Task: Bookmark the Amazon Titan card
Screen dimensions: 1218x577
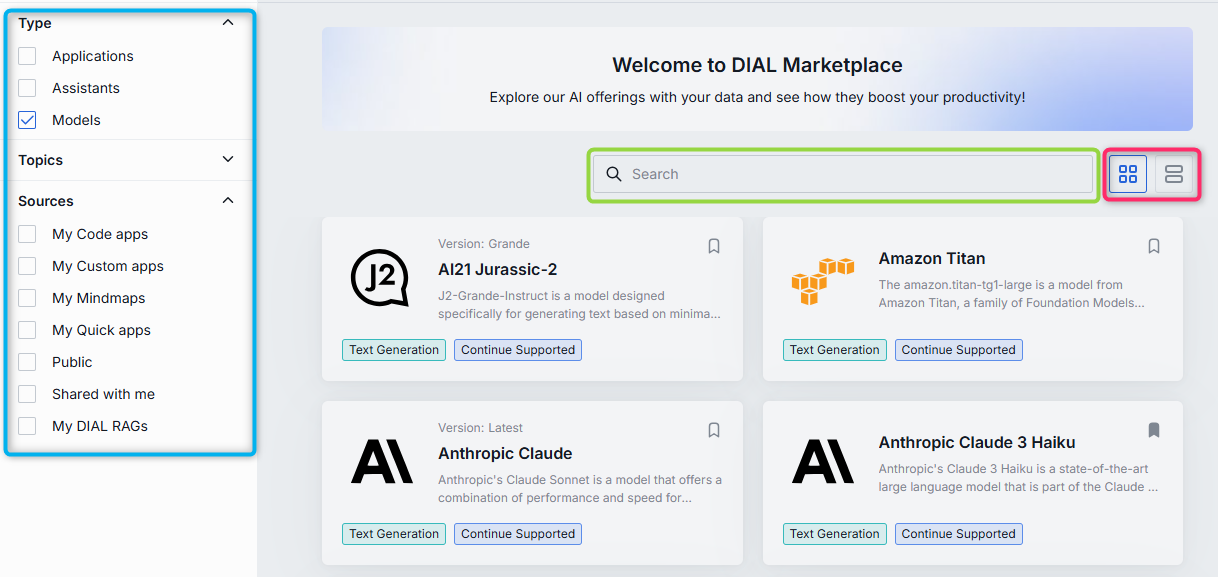Action: click(x=1154, y=246)
